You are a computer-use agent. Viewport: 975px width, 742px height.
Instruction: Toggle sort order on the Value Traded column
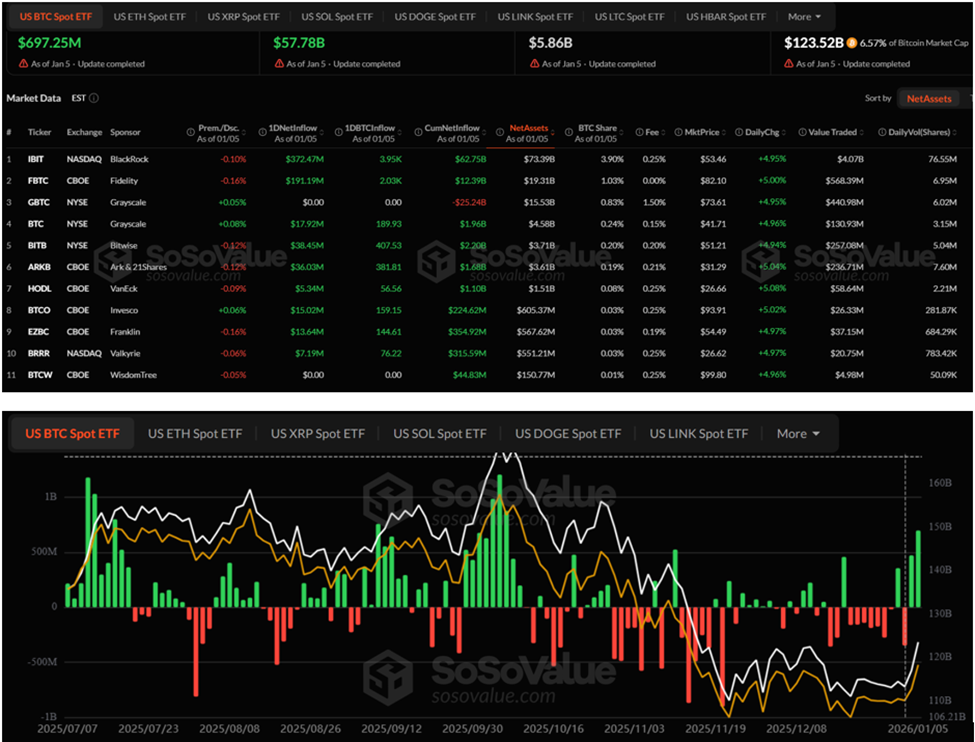coord(861,131)
